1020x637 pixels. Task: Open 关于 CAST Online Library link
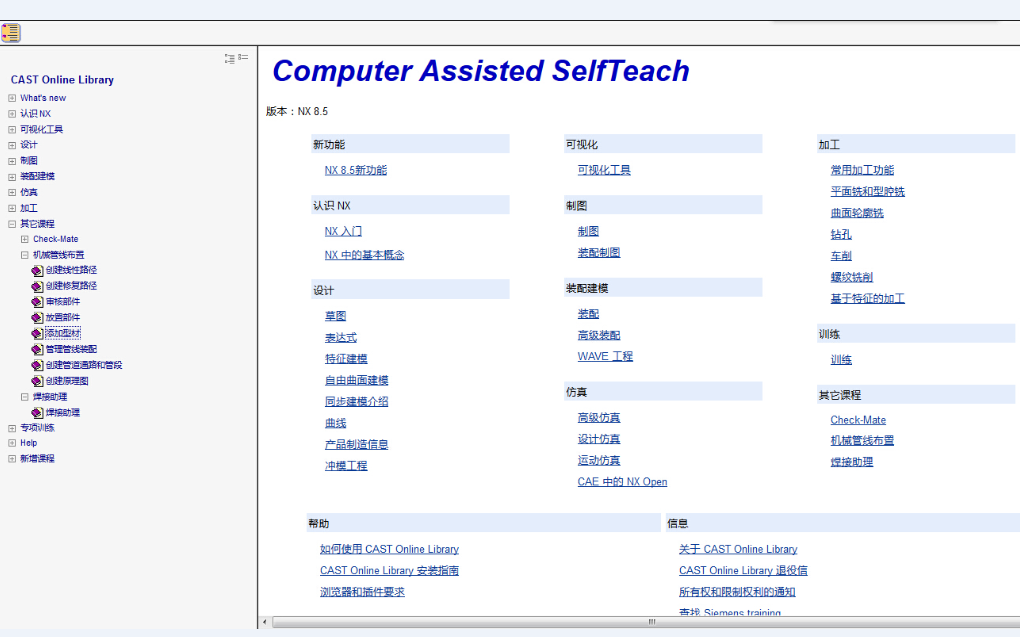738,550
